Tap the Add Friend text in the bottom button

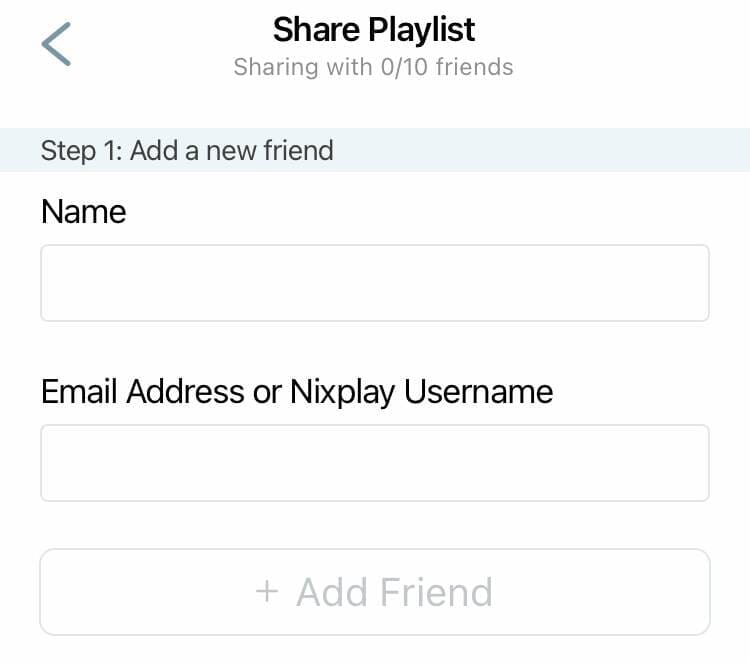(394, 592)
